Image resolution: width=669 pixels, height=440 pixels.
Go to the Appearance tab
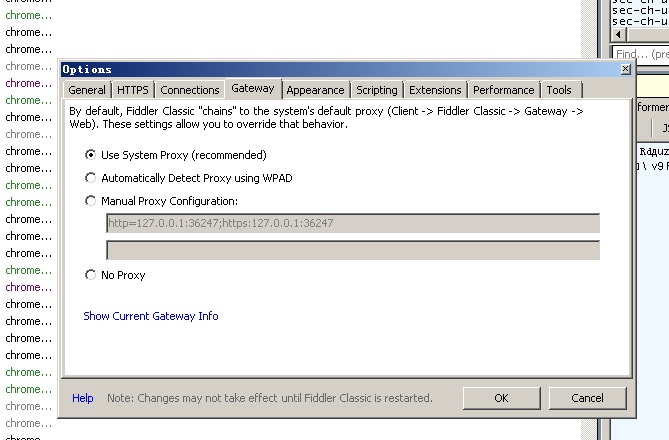coord(315,90)
